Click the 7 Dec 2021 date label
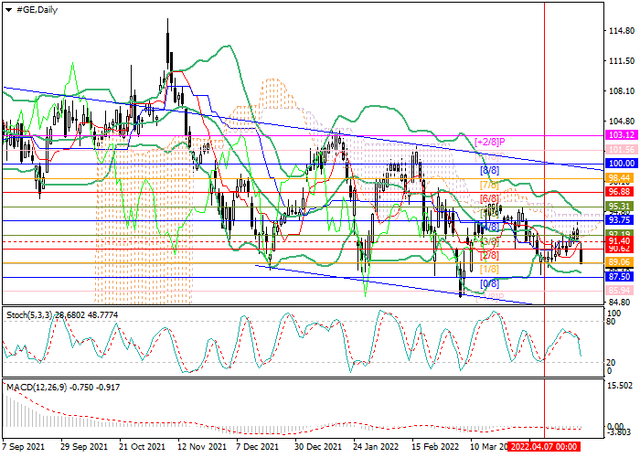 (x=258, y=447)
